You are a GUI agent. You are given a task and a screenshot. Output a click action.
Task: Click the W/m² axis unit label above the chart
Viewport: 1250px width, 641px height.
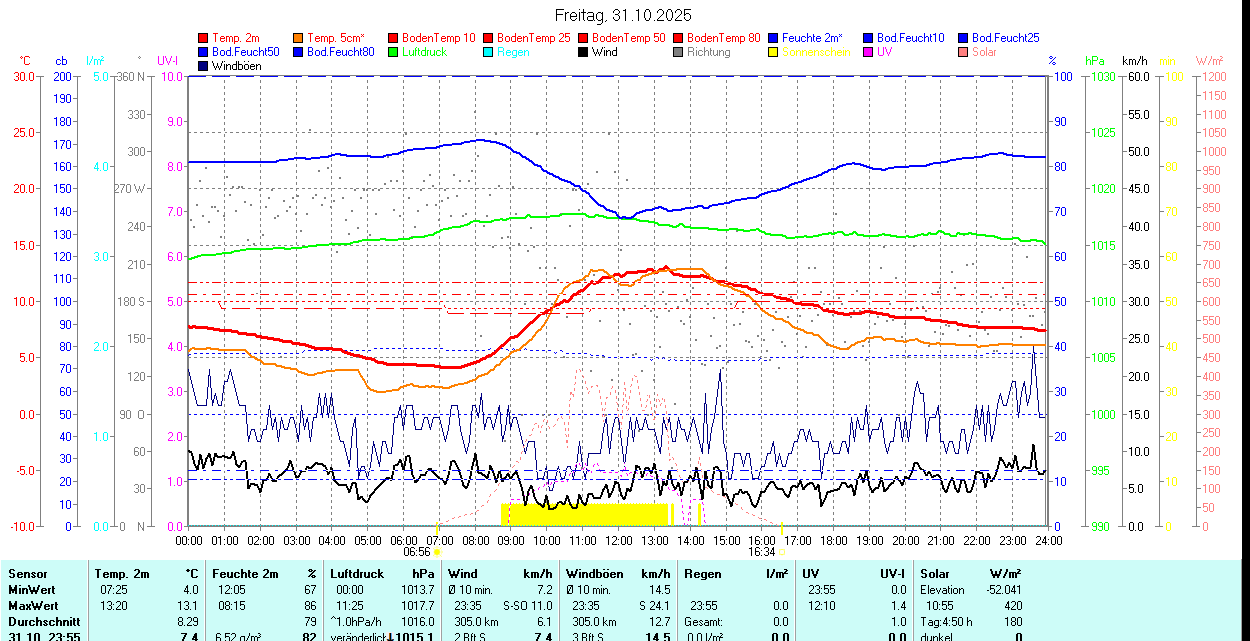pos(1210,61)
